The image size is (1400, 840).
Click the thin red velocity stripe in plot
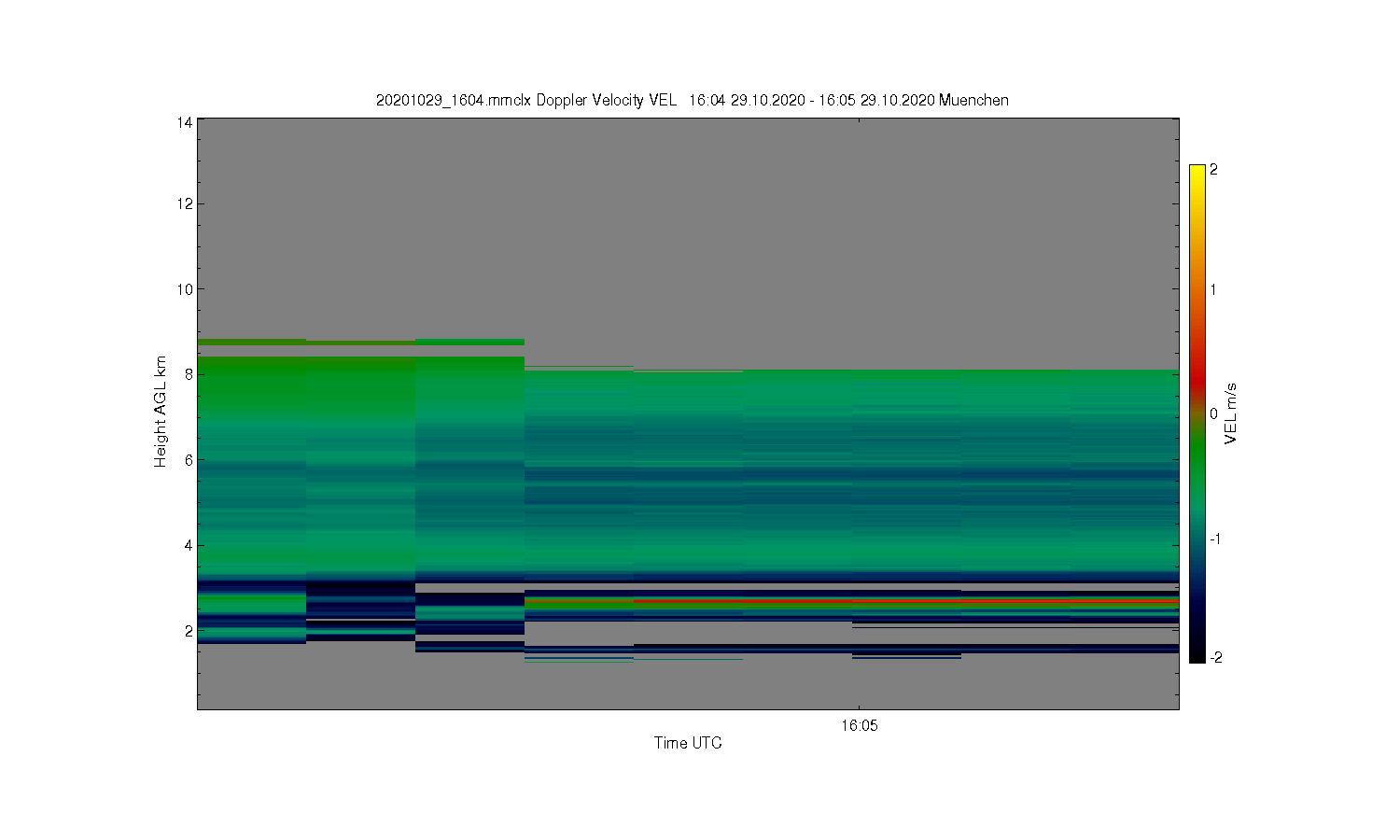(x=905, y=601)
